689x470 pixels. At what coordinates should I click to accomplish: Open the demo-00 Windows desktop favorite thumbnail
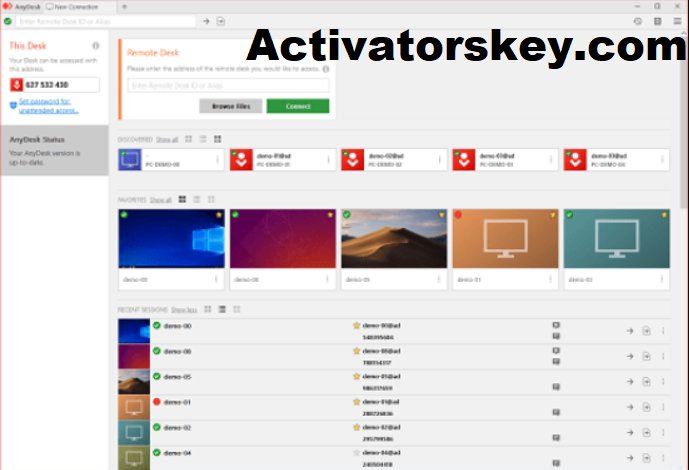pyautogui.click(x=171, y=239)
